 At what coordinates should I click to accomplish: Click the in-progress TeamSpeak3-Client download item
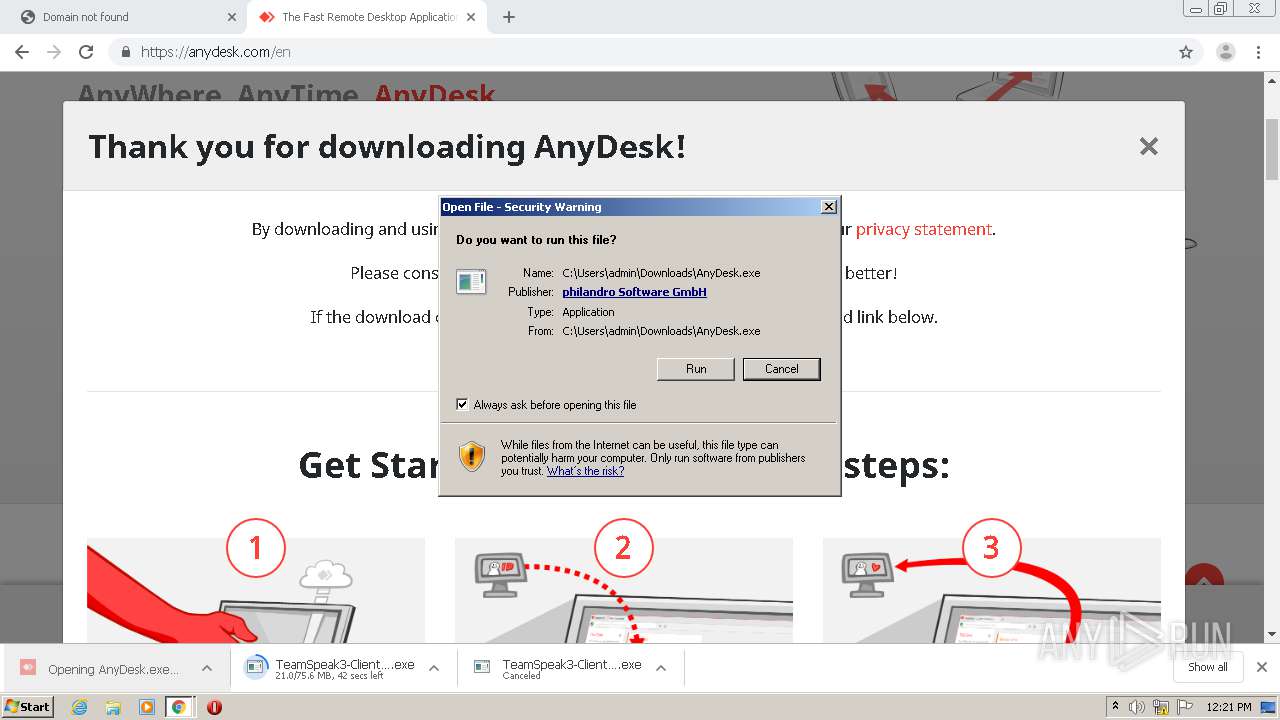(x=330, y=669)
